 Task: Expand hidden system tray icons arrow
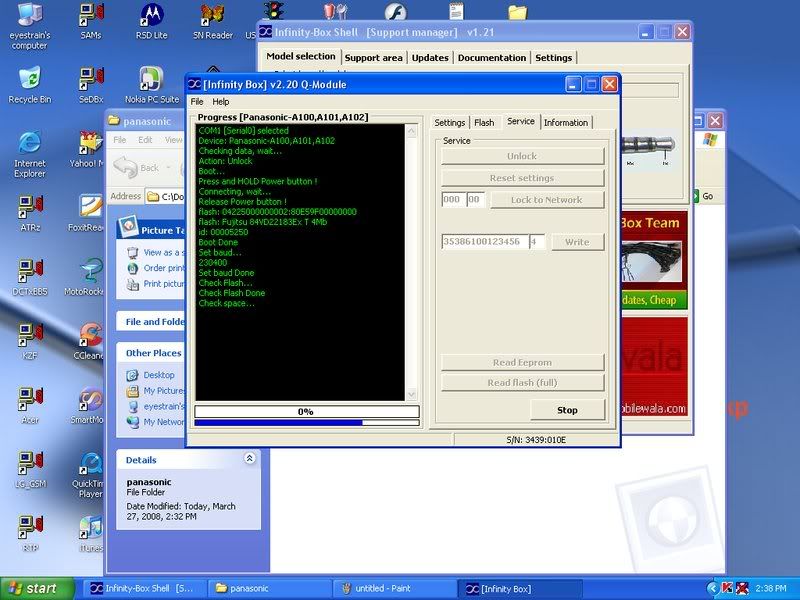tap(713, 588)
